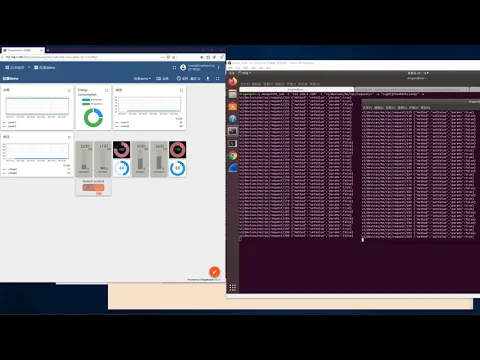
Task: Launch Firefox from the Ubuntu dock
Action: coord(233,81)
